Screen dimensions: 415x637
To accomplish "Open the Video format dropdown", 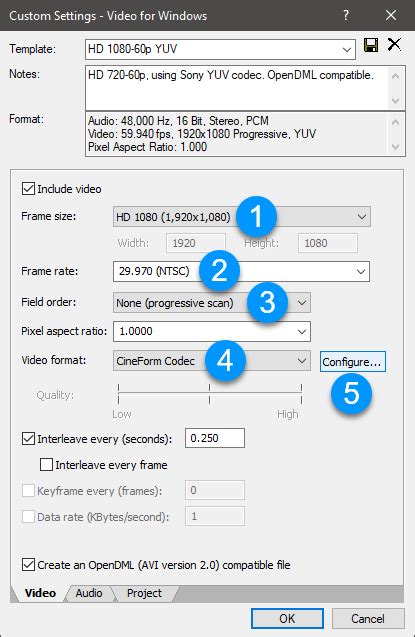I will coord(302,361).
